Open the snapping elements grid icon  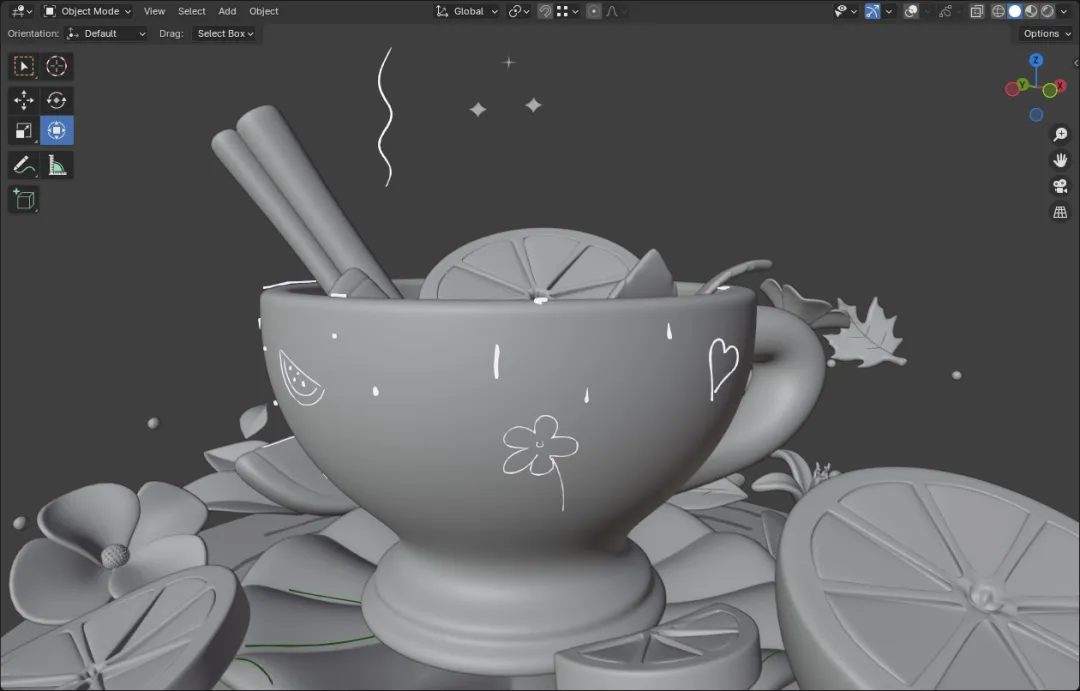click(x=567, y=11)
